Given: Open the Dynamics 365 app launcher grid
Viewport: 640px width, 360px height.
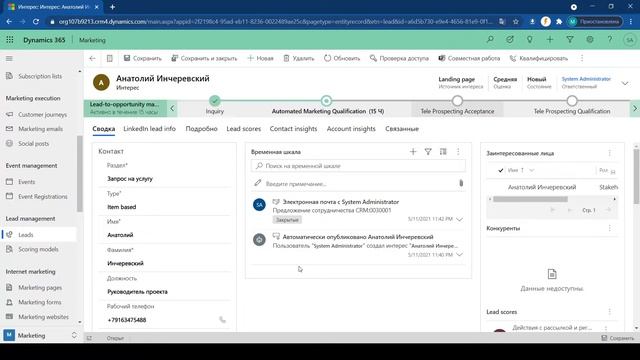Looking at the screenshot, I should (x=10, y=40).
